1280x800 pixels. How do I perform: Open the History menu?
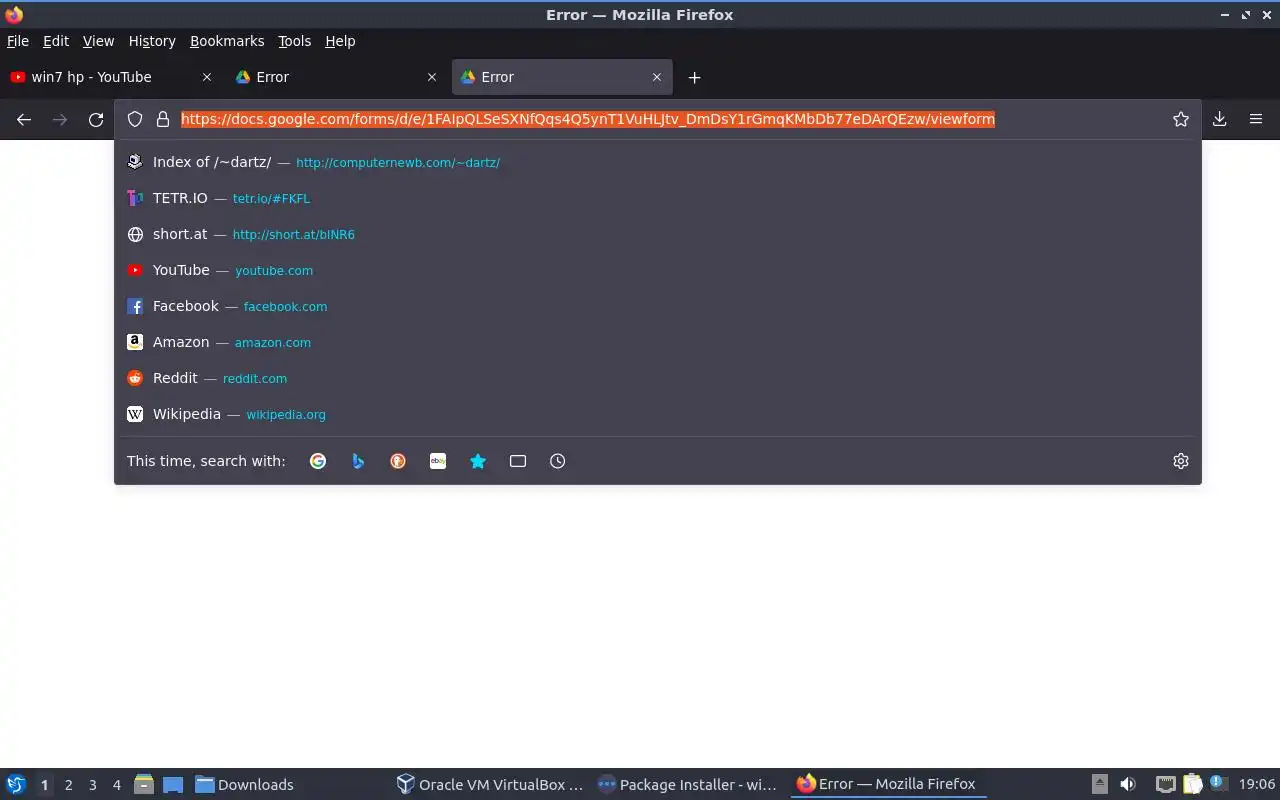tap(152, 41)
